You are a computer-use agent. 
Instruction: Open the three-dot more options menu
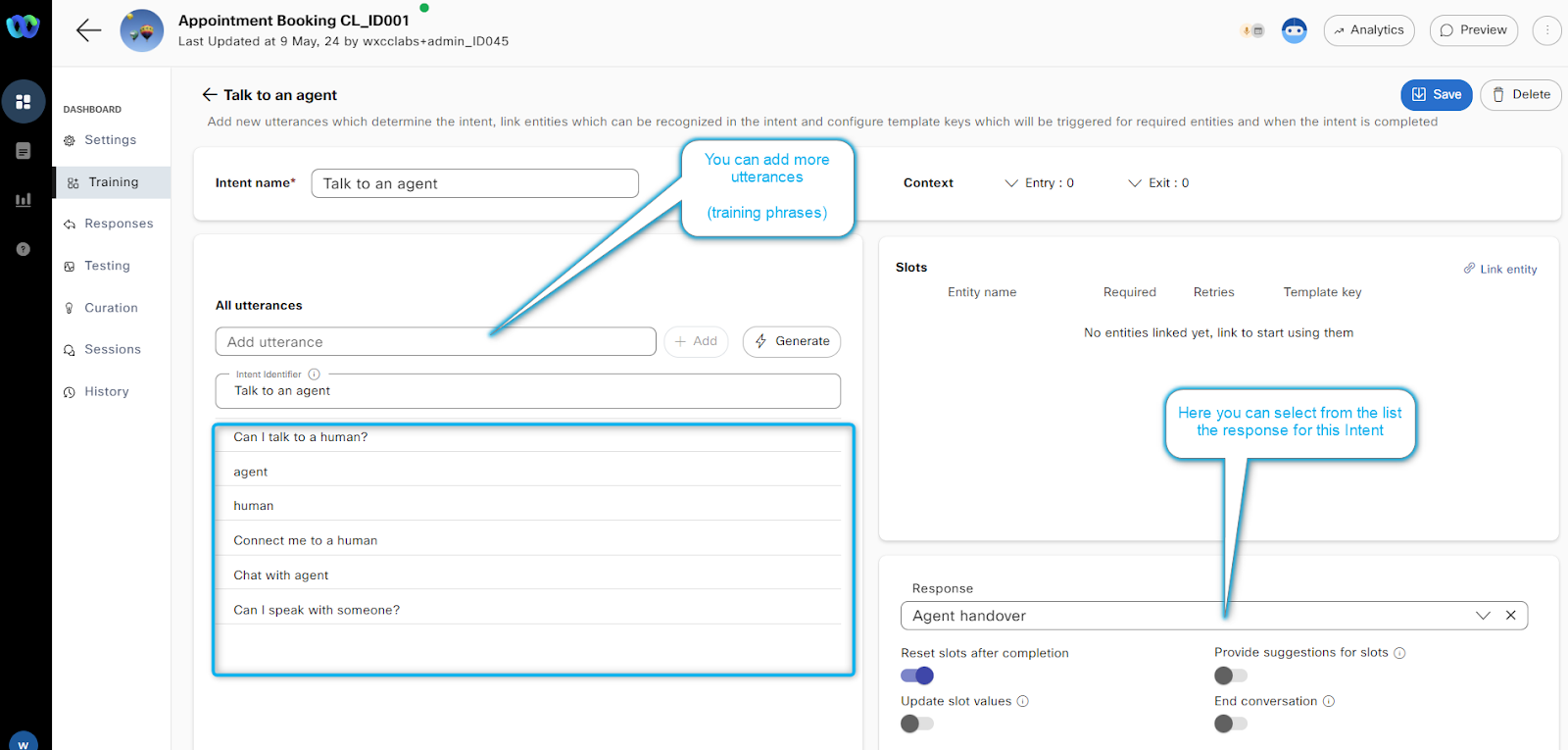click(1546, 30)
